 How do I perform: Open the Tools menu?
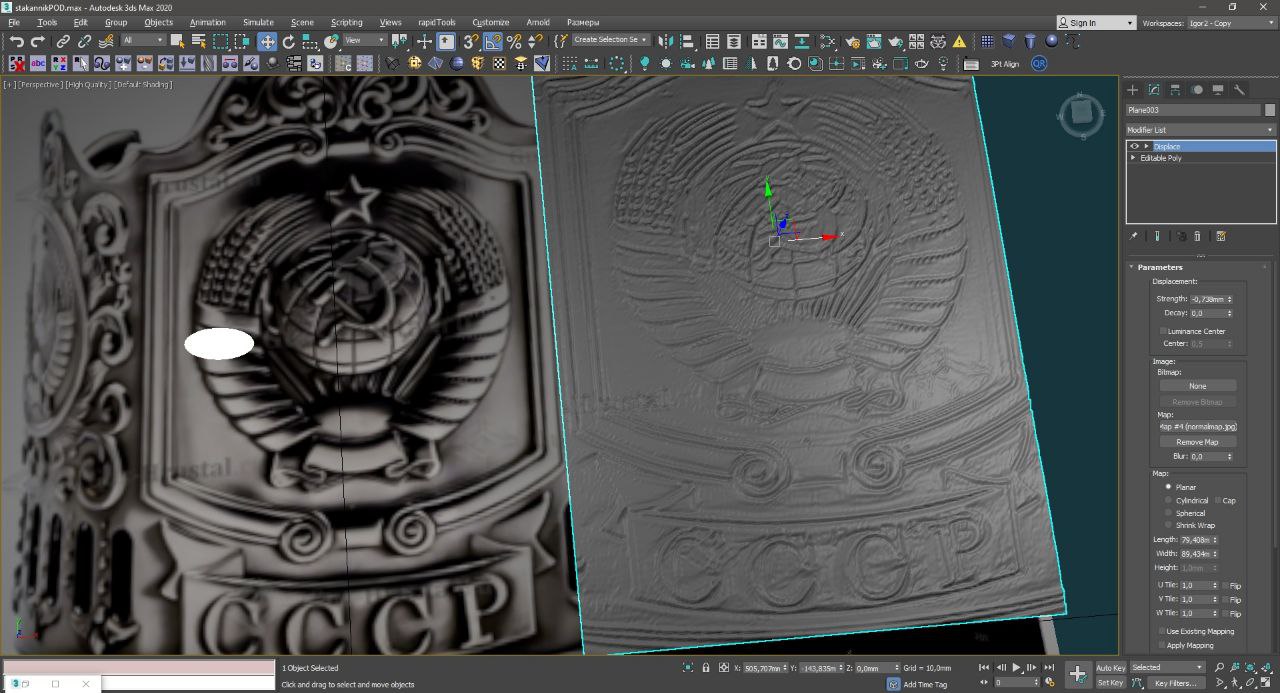pos(47,22)
